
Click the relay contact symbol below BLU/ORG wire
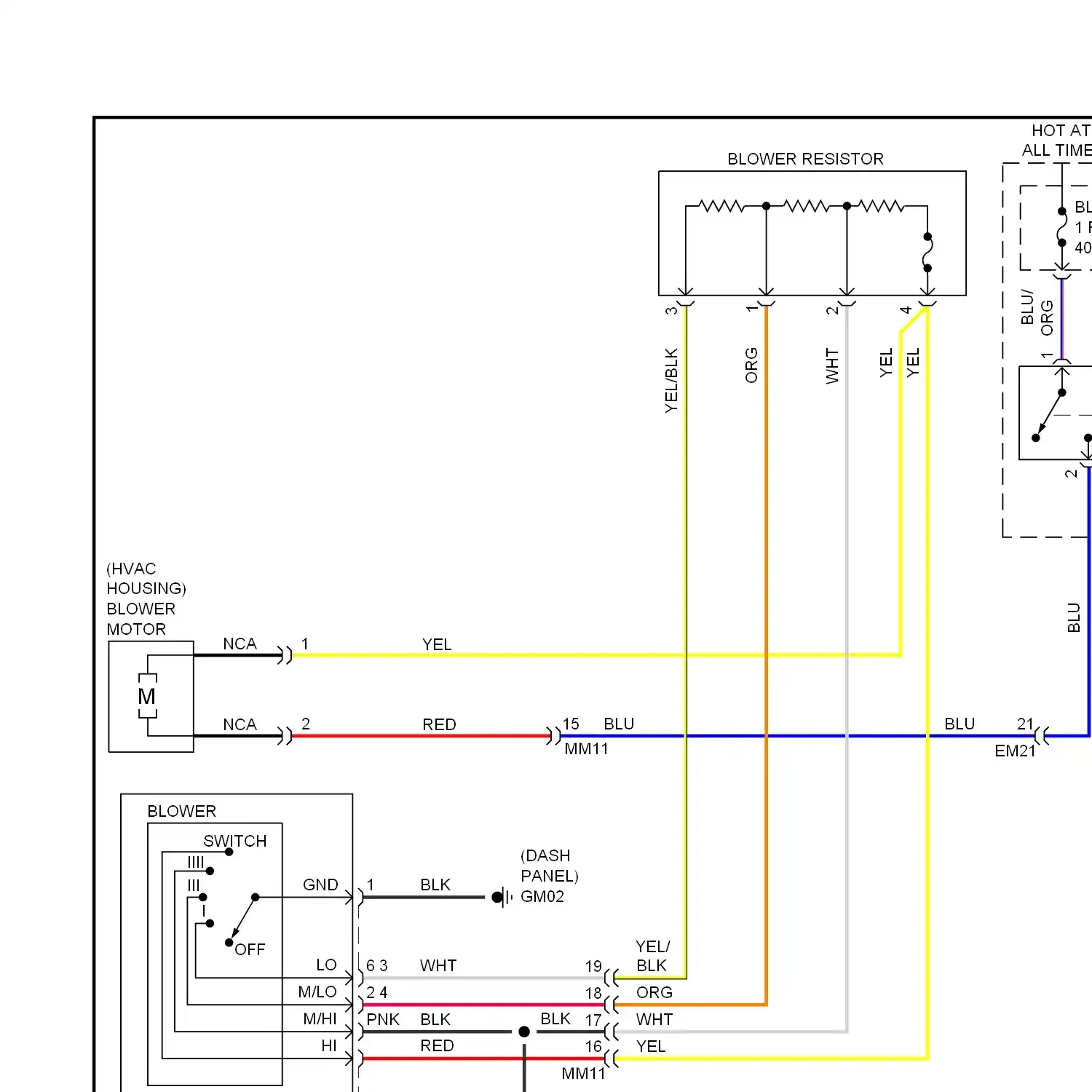click(x=1049, y=415)
